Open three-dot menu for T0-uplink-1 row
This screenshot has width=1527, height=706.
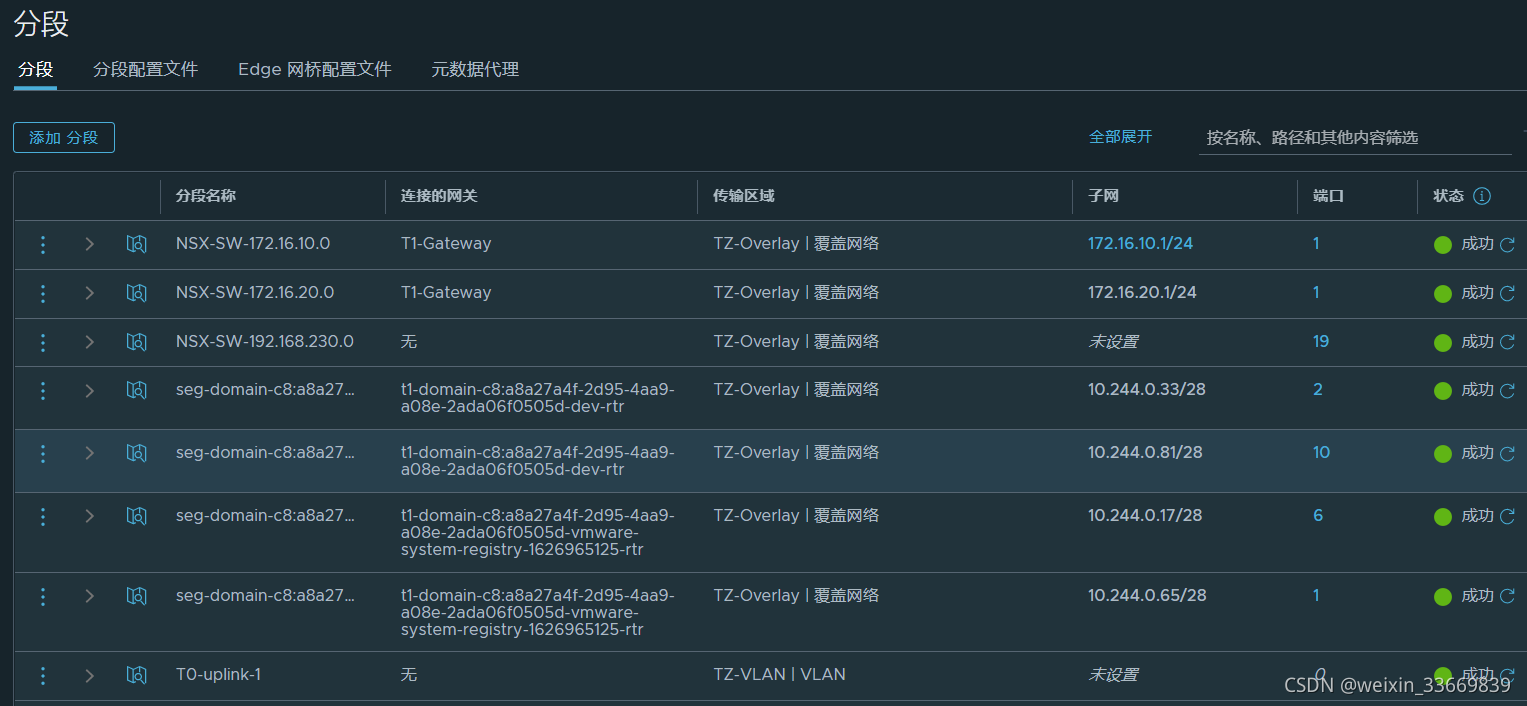pos(42,676)
